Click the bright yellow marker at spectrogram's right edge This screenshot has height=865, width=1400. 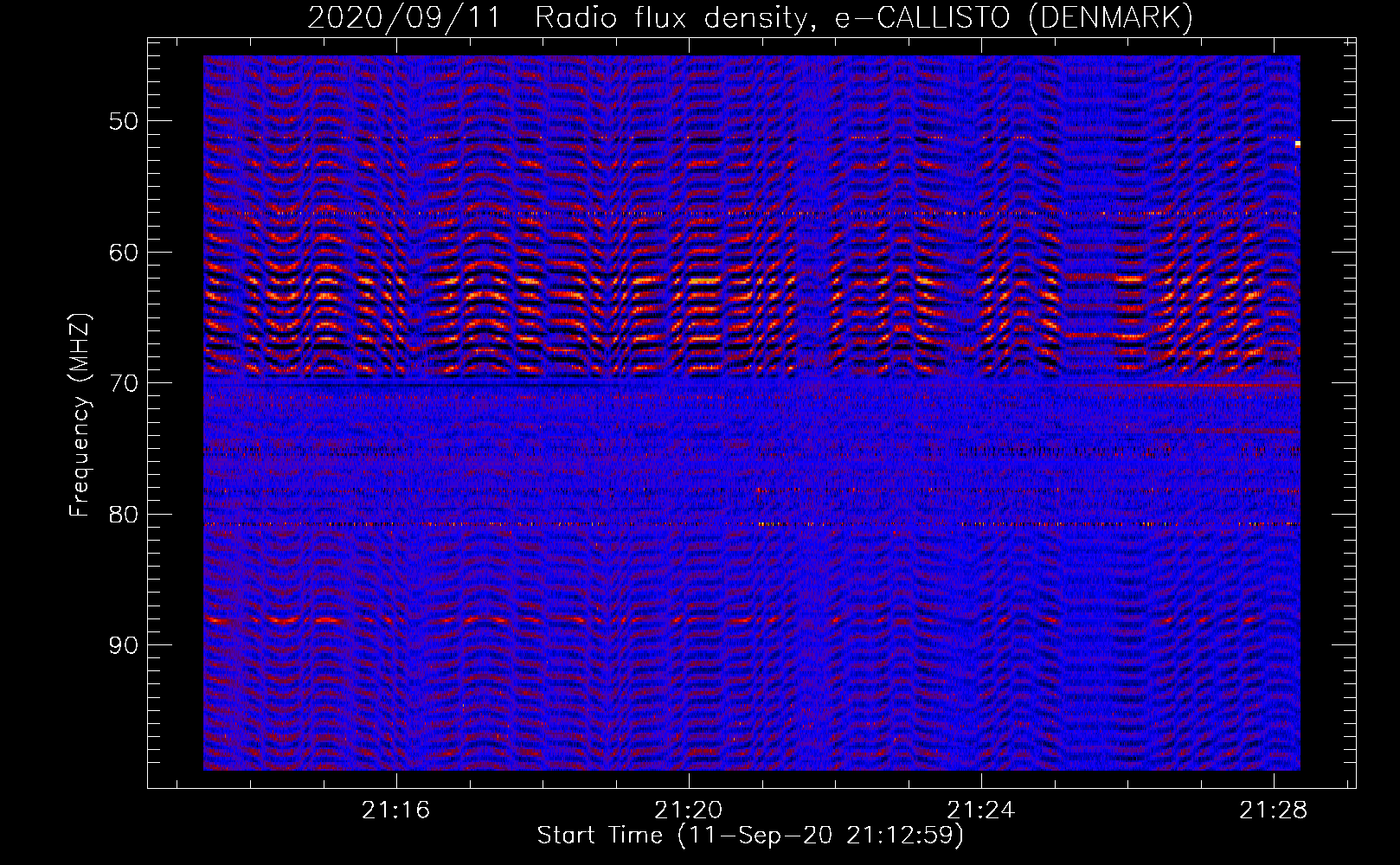[1297, 144]
